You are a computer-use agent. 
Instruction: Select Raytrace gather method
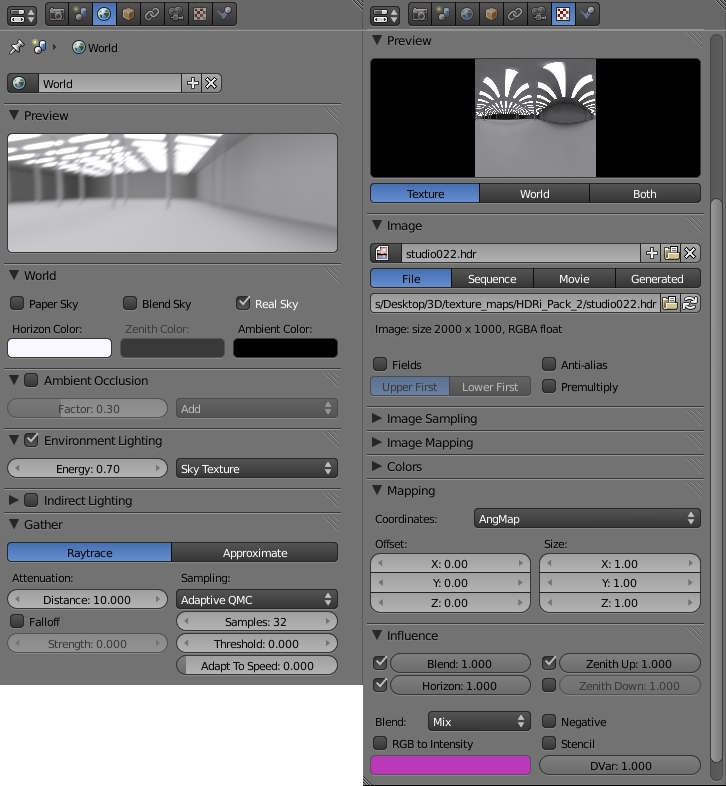90,552
